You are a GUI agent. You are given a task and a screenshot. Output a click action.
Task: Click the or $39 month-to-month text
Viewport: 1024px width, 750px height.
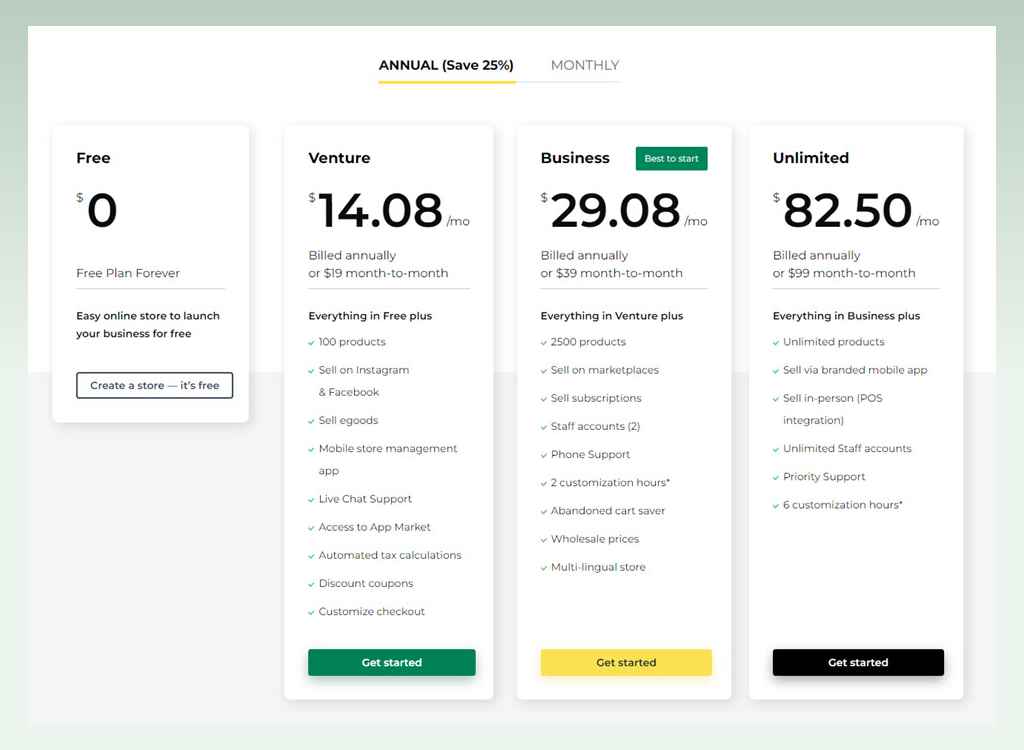[x=611, y=273]
